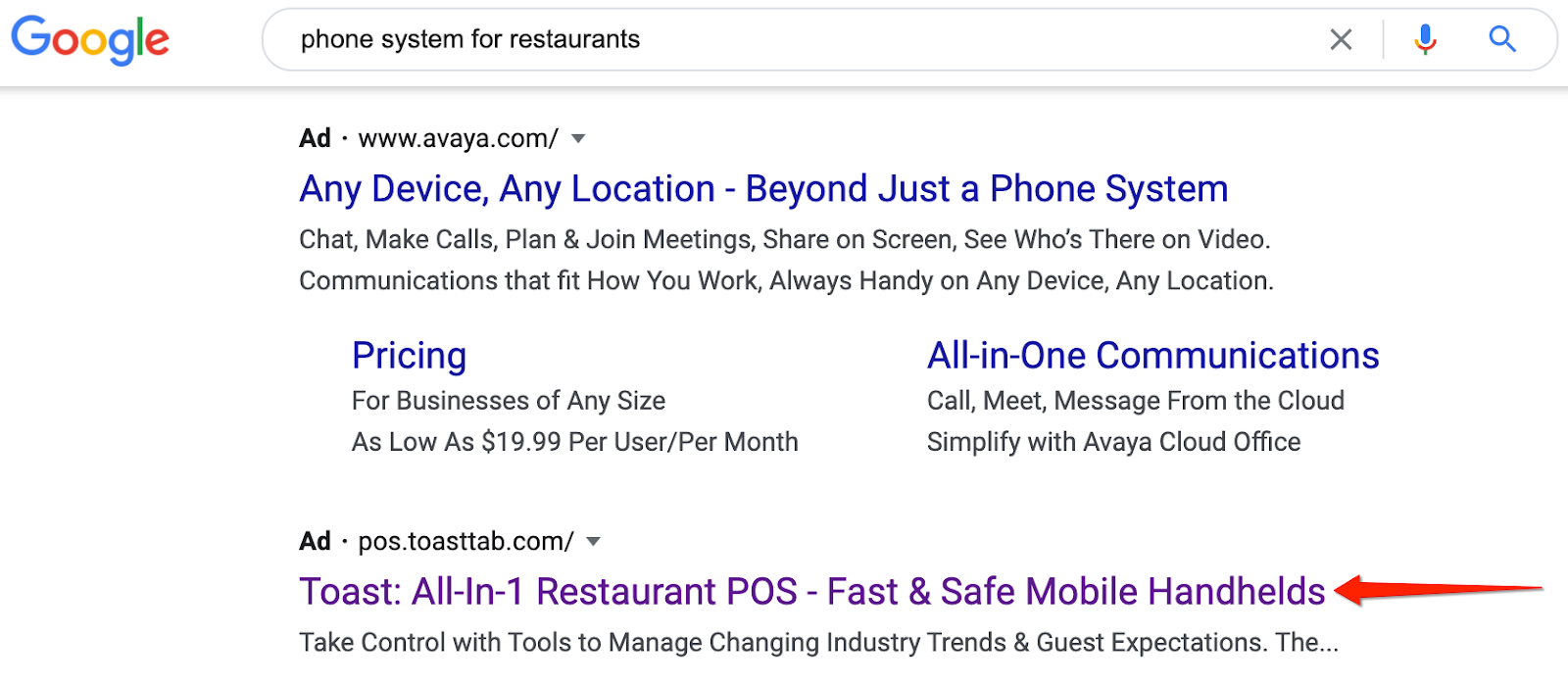
Task: Expand the dropdown arrow beside pos.toasttab.com
Action: 593,542
